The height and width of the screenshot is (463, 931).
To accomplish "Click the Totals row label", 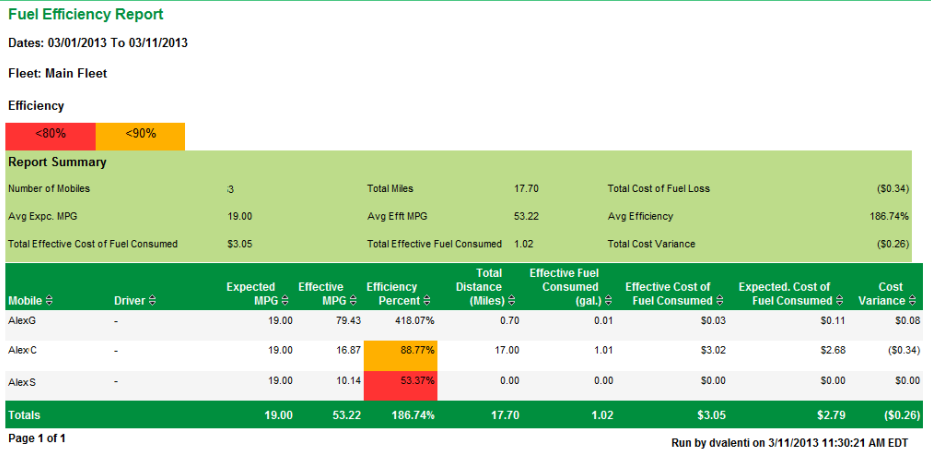I will [24, 416].
